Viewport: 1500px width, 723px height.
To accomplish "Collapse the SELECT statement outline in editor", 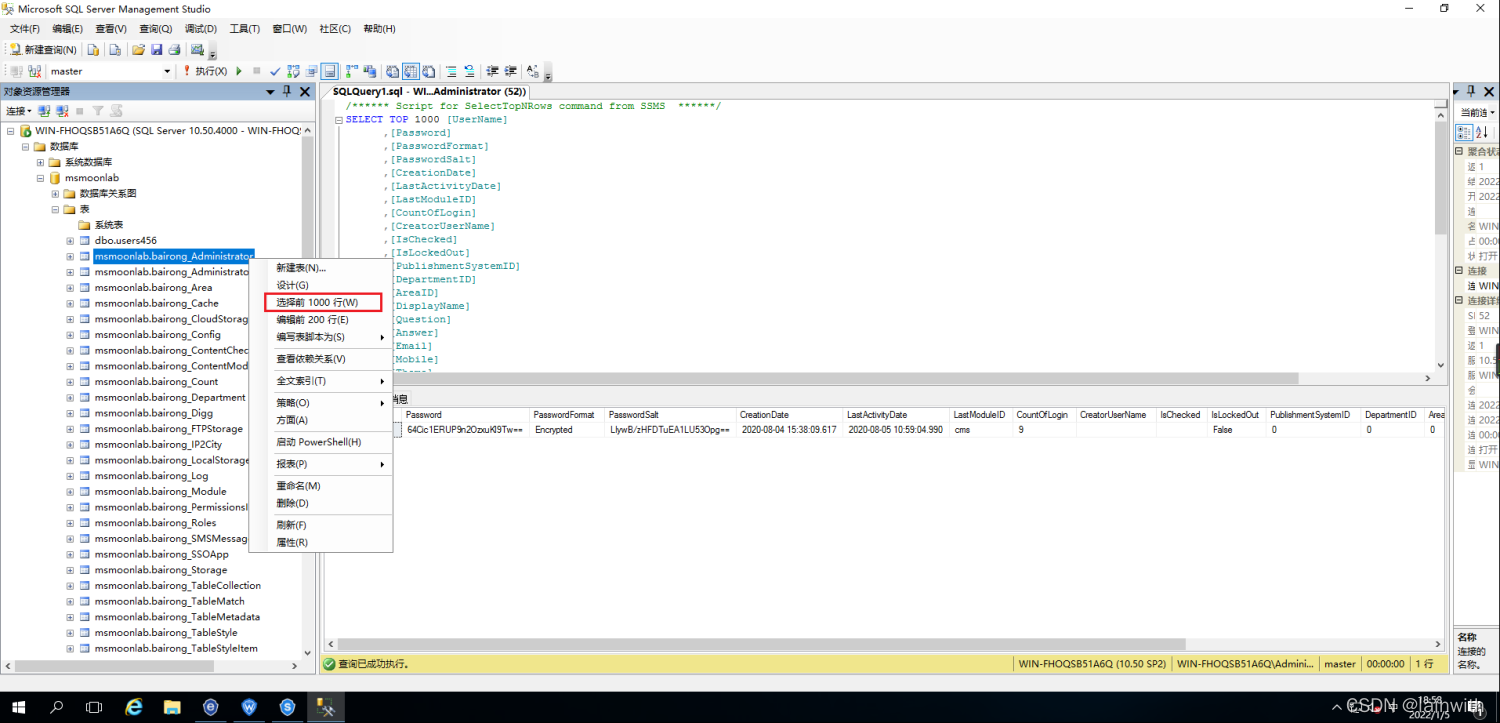I will click(x=339, y=120).
